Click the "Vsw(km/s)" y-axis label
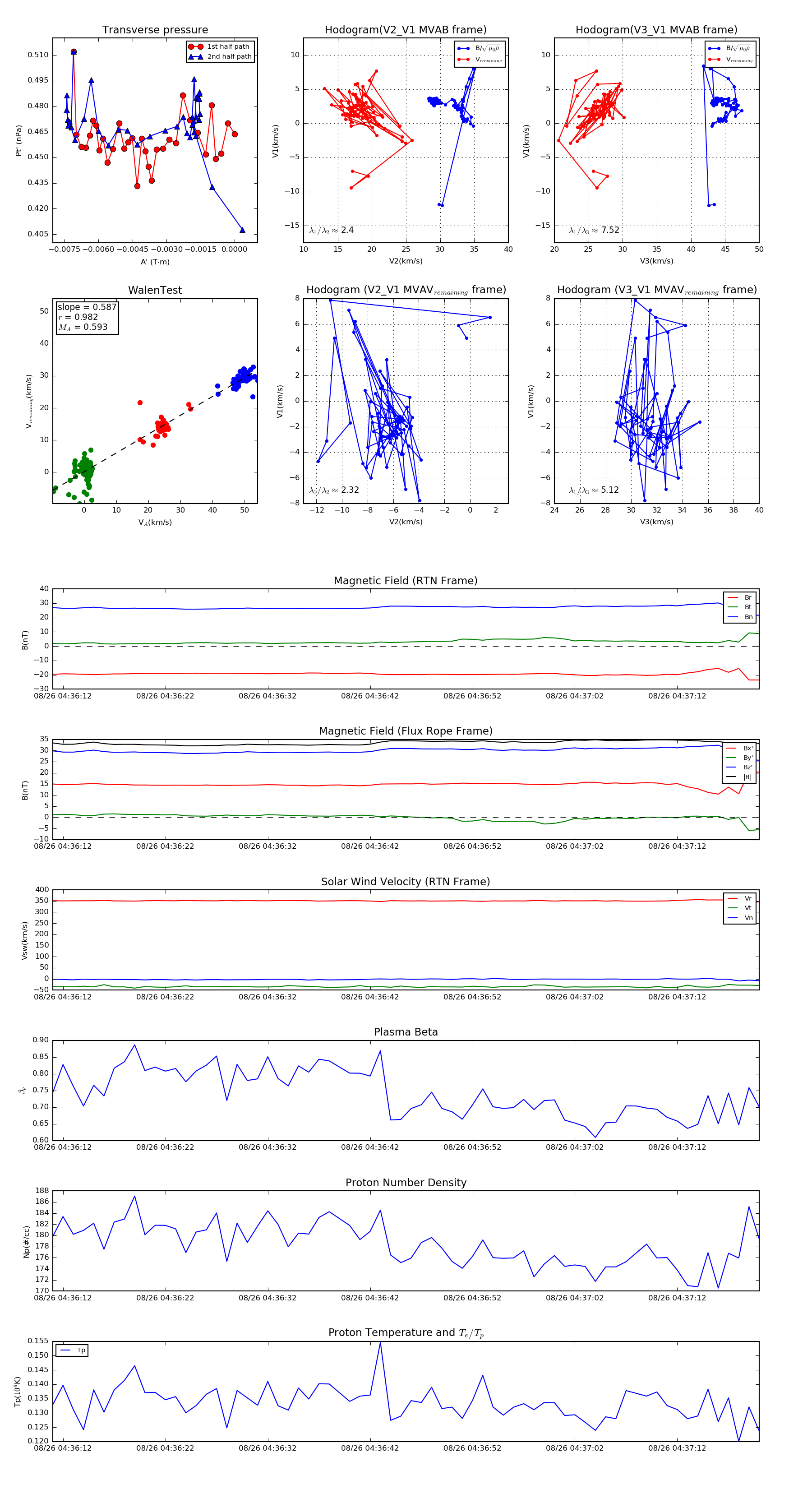Screen dimensions: 812x1489 pyautogui.click(x=24, y=941)
